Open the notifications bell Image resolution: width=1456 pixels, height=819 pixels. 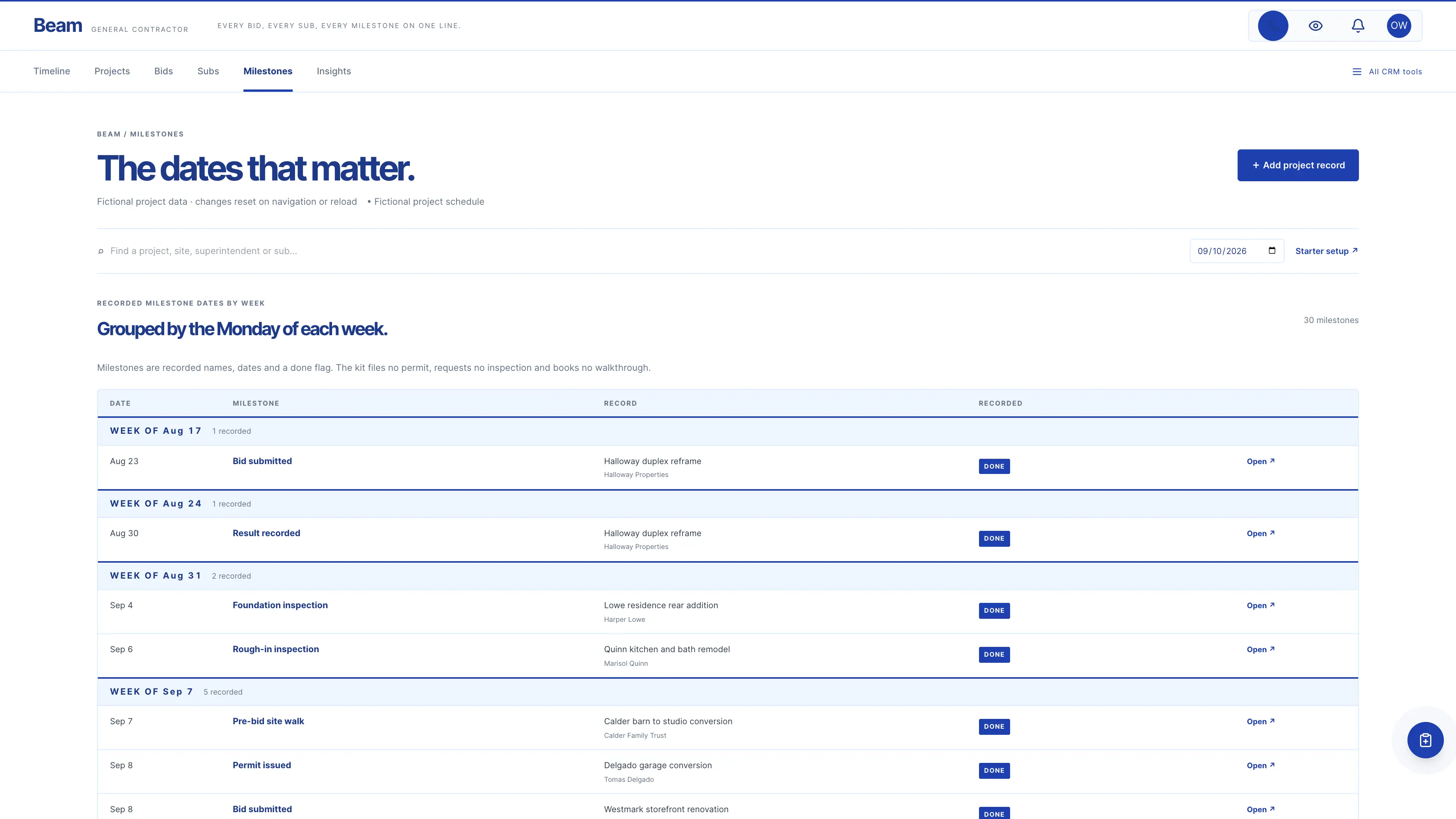[x=1358, y=25]
